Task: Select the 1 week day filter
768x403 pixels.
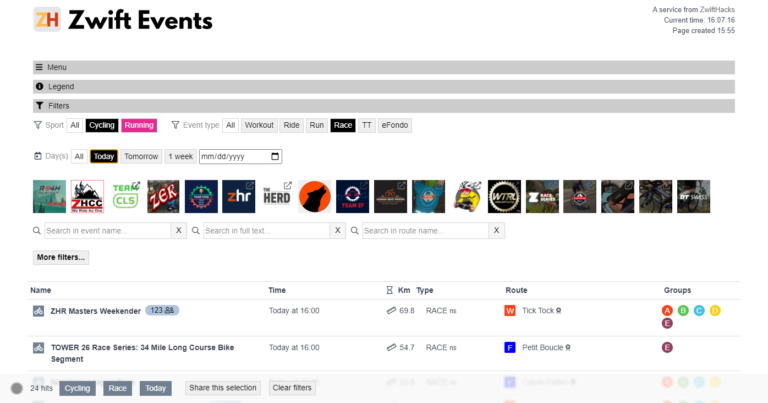Action: 180,157
